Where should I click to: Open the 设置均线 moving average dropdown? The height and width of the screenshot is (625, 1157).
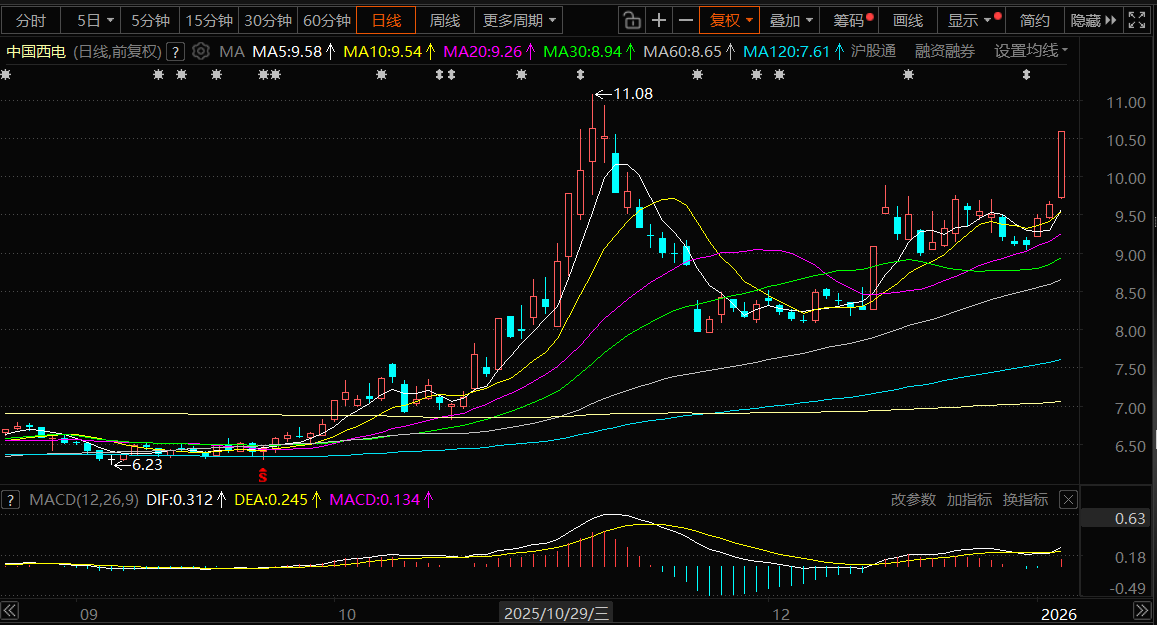coord(1031,51)
